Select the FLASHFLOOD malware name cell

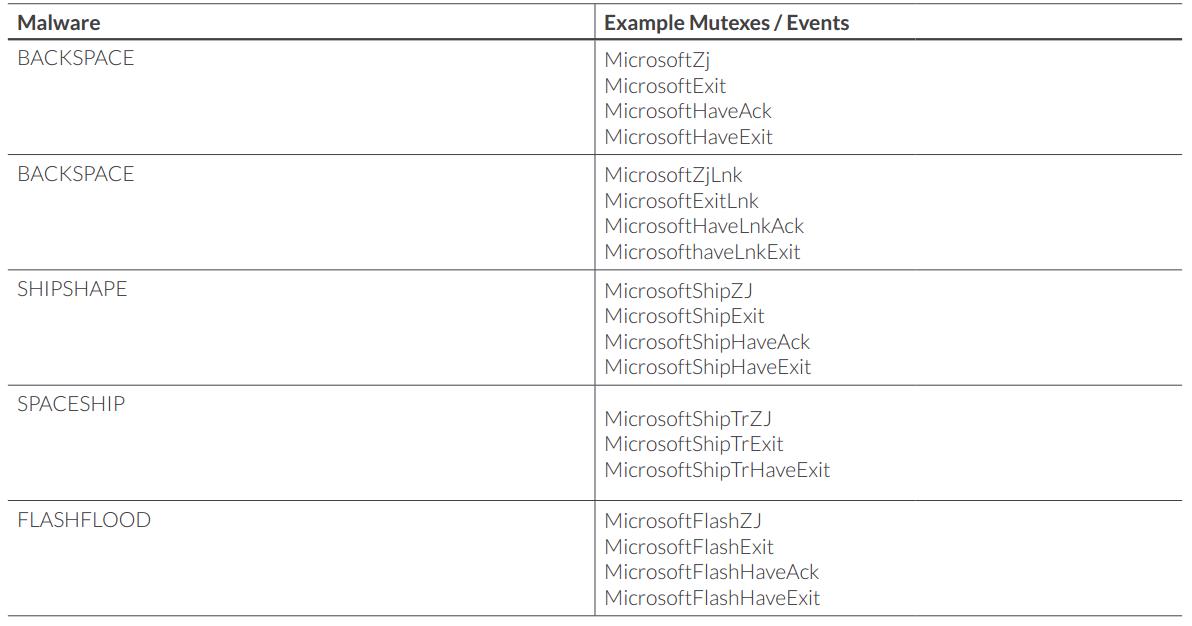click(84, 520)
